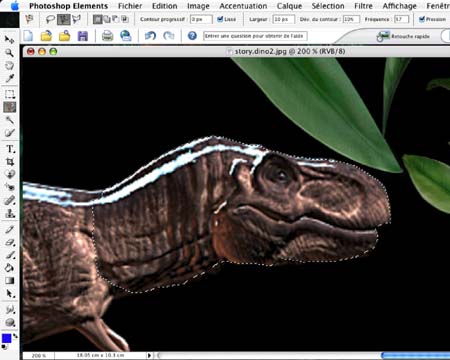Swap foreground and background colors arrow
This screenshot has height=360, width=450.
click(15, 336)
